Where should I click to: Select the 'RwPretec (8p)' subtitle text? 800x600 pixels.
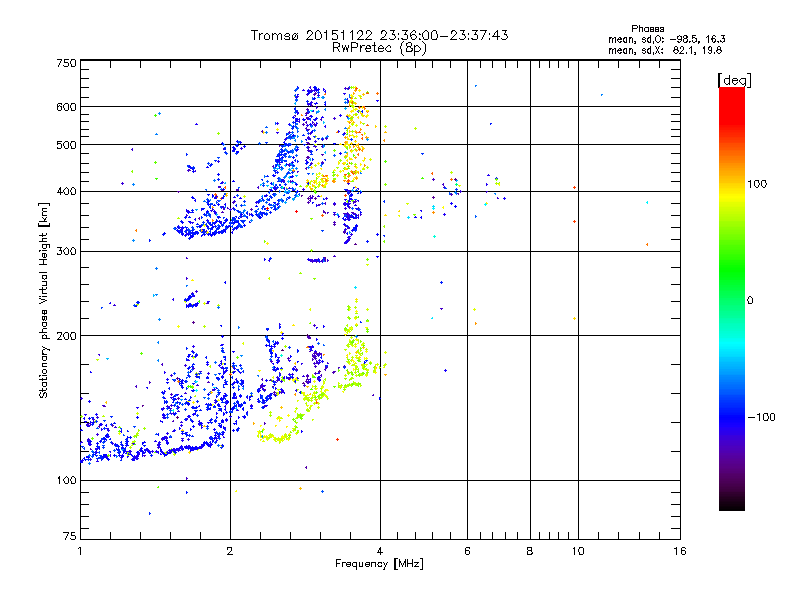click(x=379, y=48)
